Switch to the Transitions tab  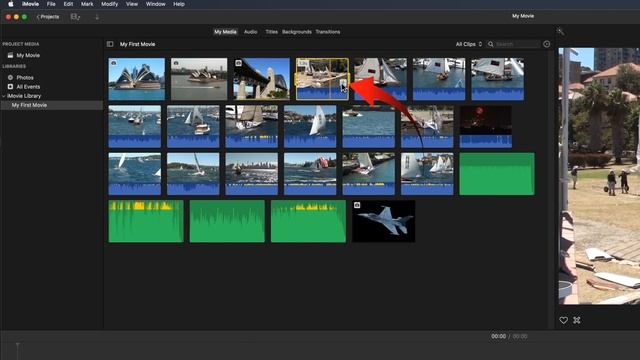point(328,32)
